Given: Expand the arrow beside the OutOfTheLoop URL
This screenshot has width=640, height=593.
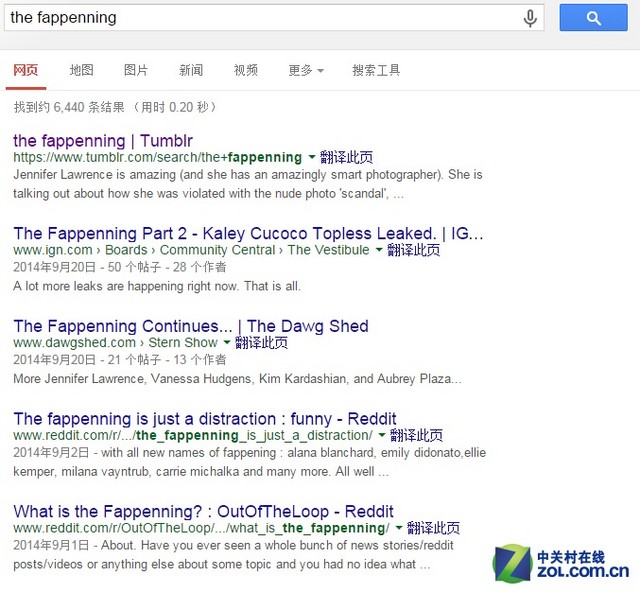Looking at the screenshot, I should click(399, 528).
